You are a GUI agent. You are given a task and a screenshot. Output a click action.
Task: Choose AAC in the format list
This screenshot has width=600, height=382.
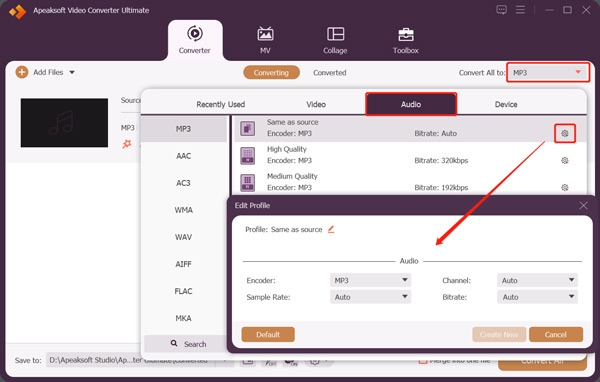tap(184, 156)
